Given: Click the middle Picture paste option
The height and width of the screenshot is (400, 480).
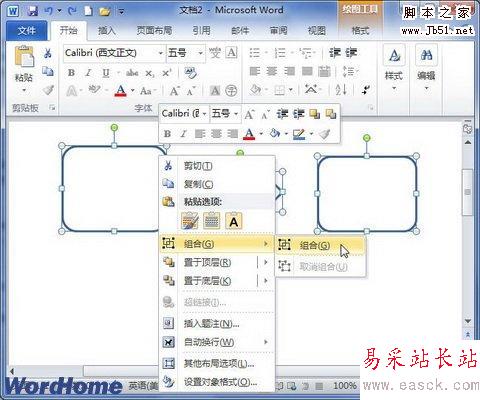Looking at the screenshot, I should (212, 221).
